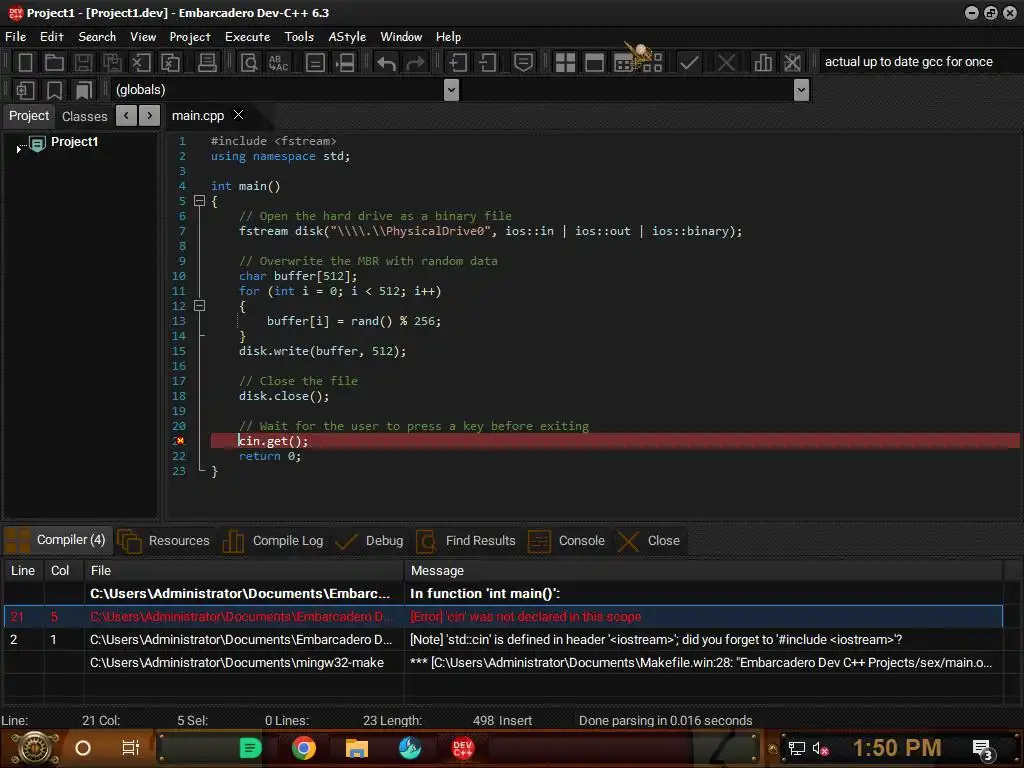The width and height of the screenshot is (1024, 768).
Task: Switch to the Compile Log tab
Action: 274,541
